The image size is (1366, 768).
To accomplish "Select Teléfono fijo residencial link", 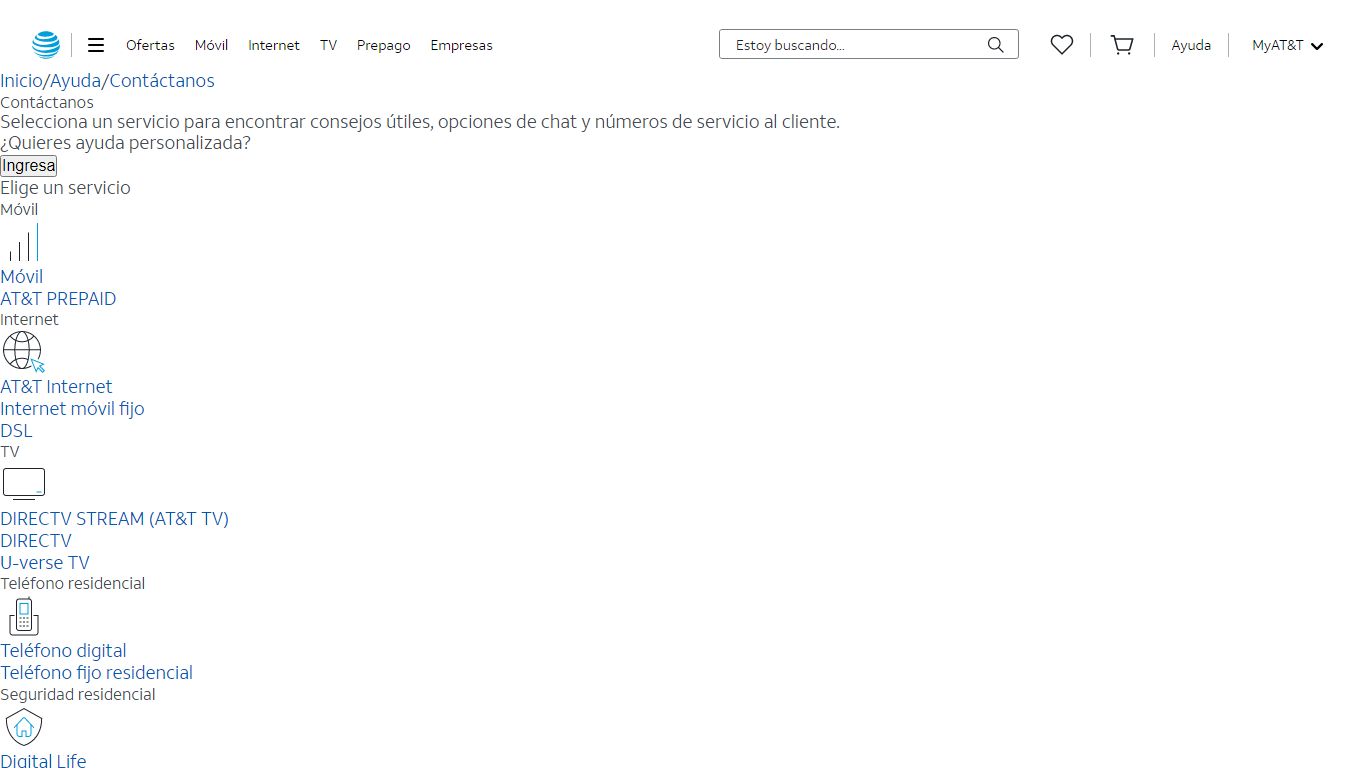I will [x=96, y=673].
